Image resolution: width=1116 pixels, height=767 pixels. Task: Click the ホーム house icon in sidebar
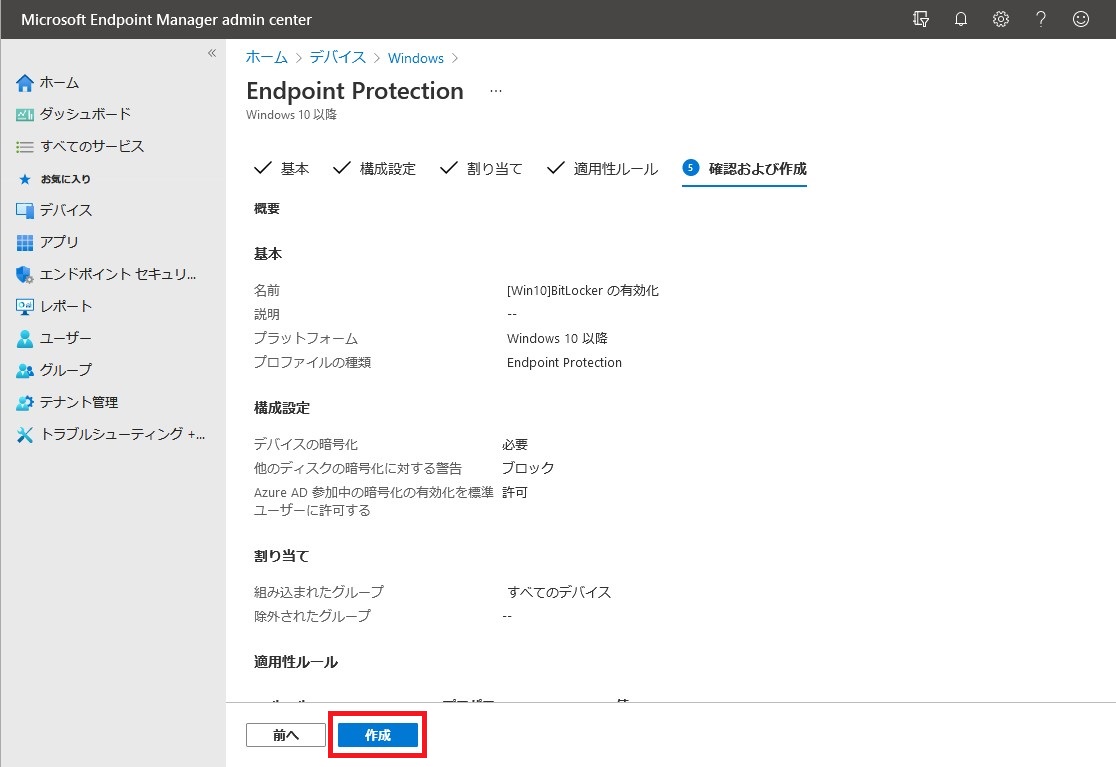click(x=25, y=83)
